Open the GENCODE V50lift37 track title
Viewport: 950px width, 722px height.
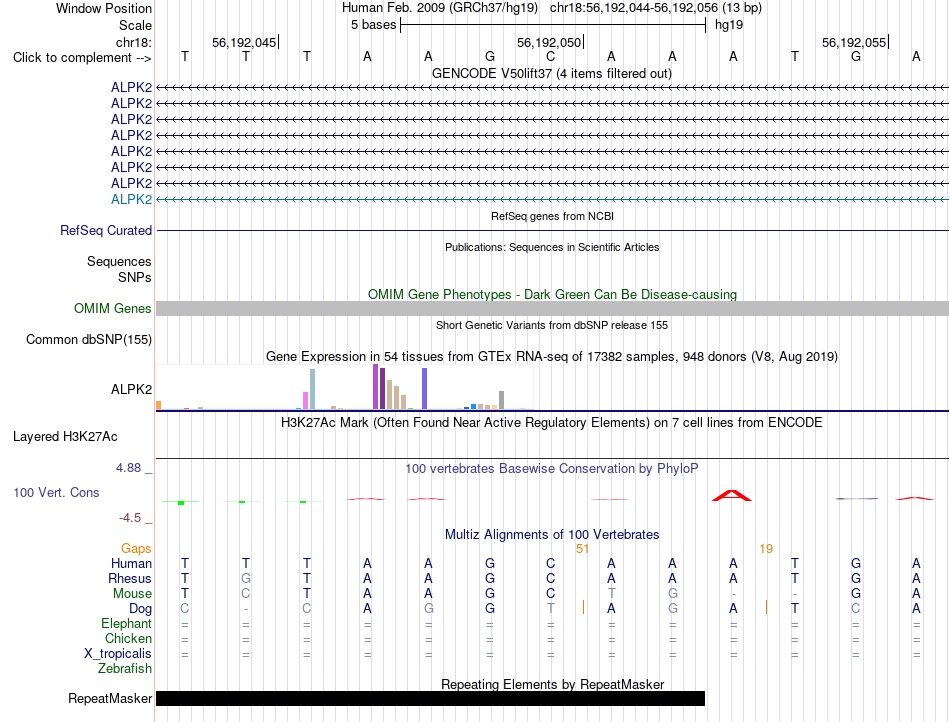pos(551,73)
